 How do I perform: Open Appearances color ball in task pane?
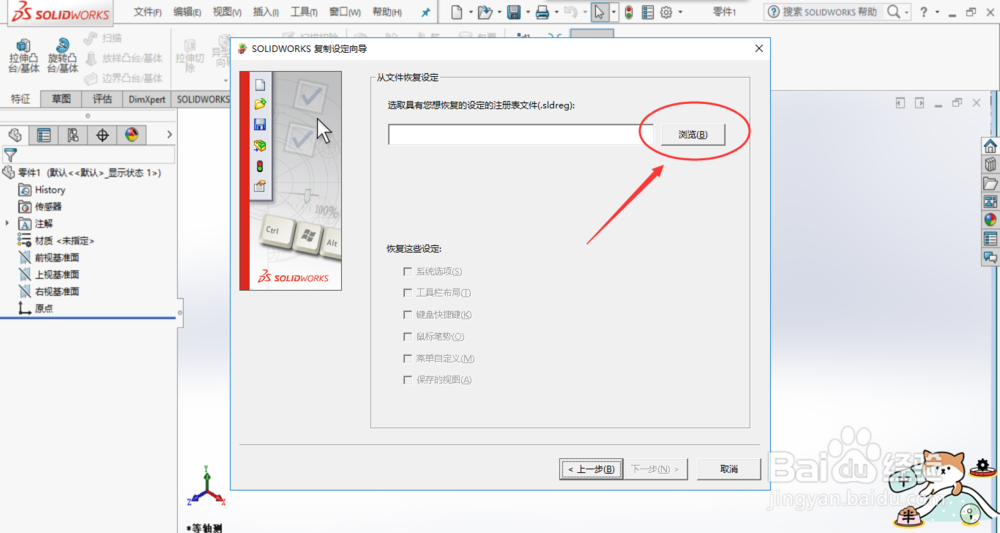(x=990, y=220)
